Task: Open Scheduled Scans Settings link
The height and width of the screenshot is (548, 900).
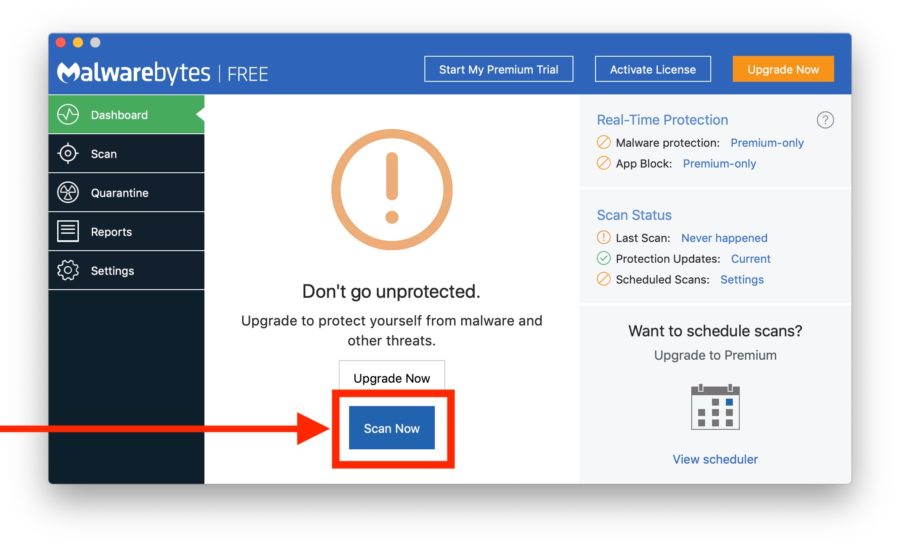Action: [742, 279]
